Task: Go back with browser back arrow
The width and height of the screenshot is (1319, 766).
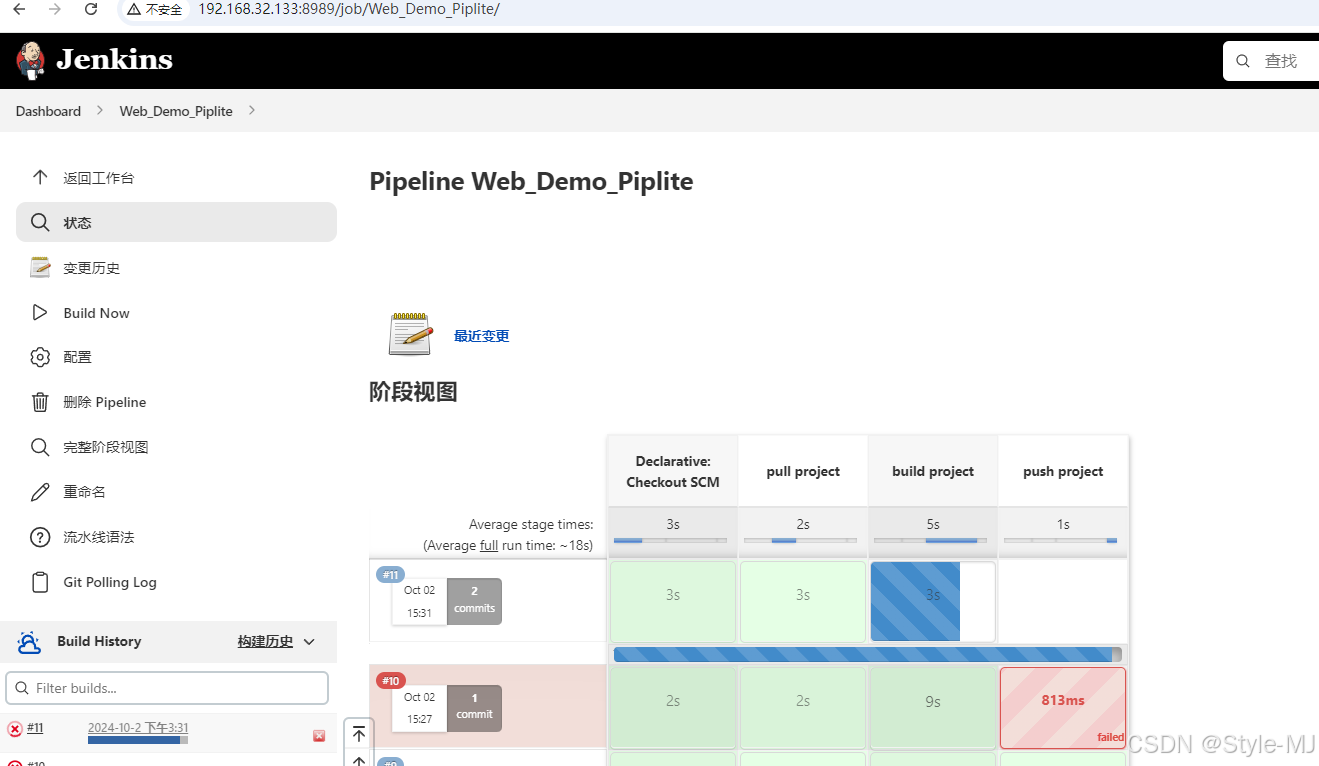Action: tap(18, 9)
